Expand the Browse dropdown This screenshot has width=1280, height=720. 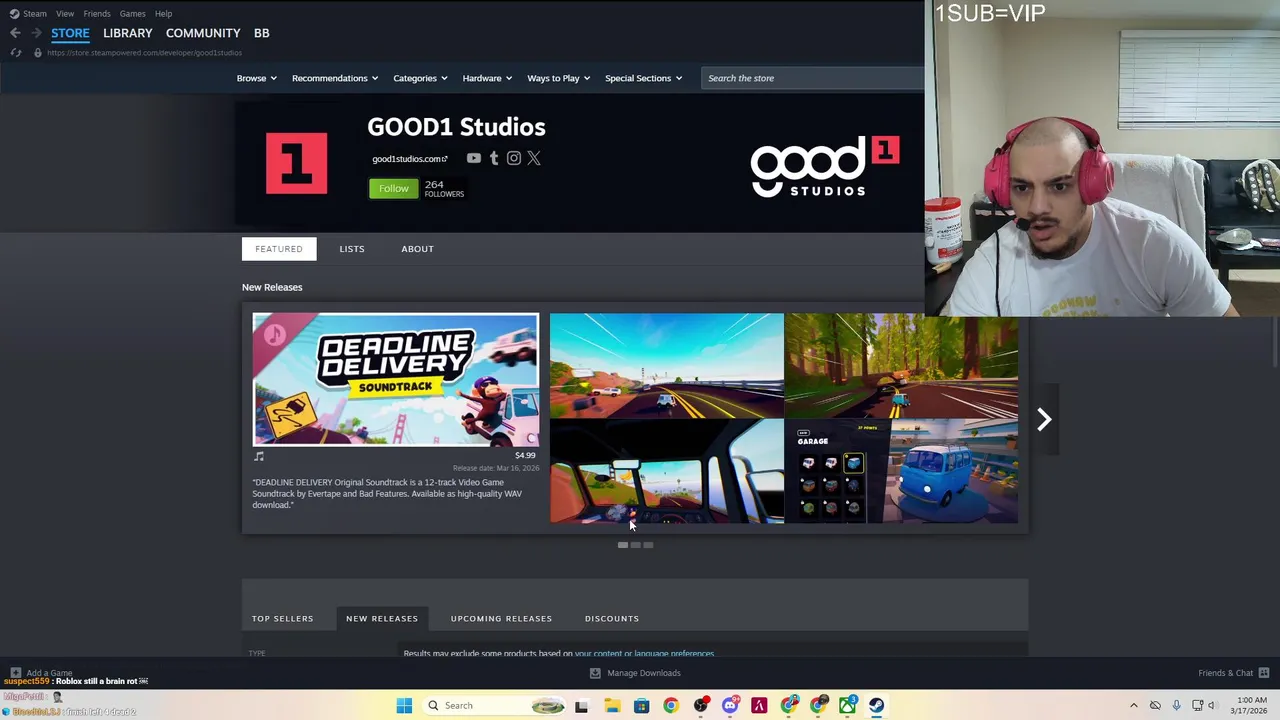coord(257,78)
